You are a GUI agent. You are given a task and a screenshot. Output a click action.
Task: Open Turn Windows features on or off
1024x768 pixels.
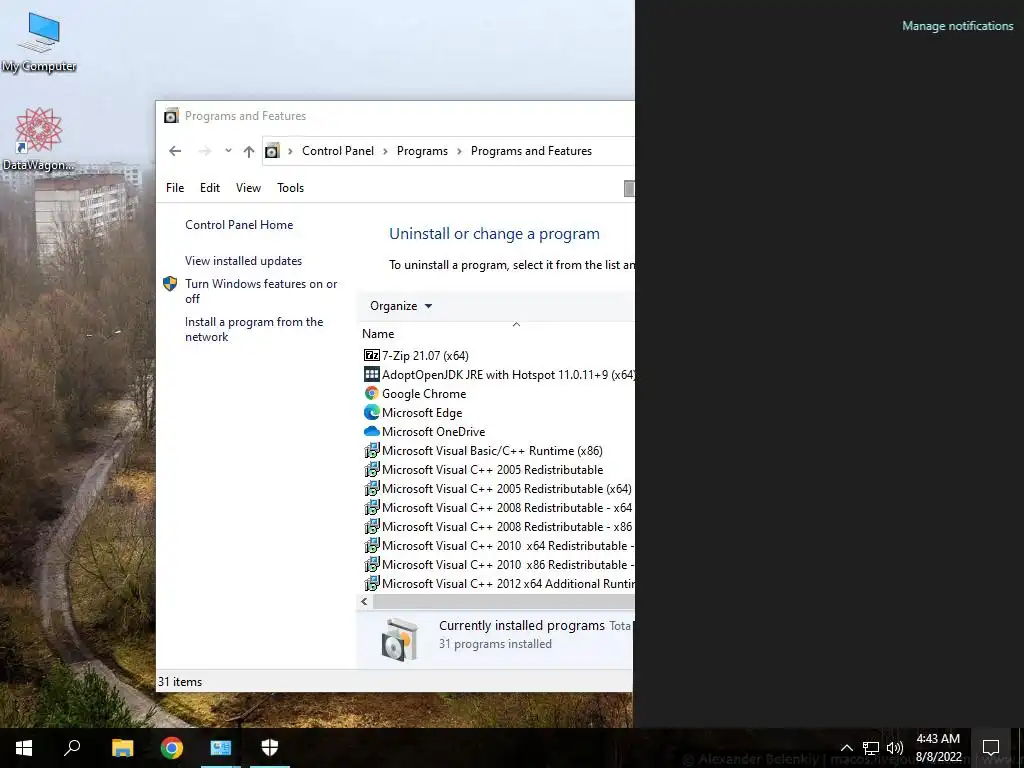pyautogui.click(x=261, y=291)
